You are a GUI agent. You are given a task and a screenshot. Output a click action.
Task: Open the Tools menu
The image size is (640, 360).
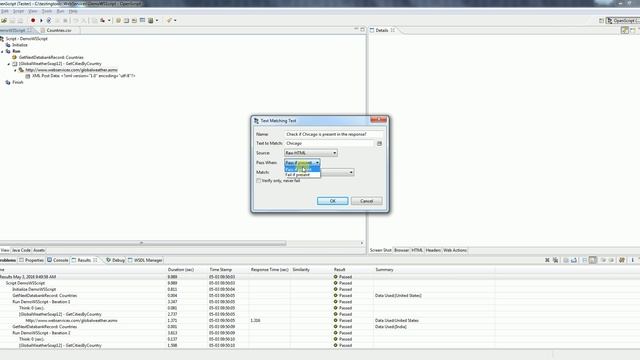point(47,11)
